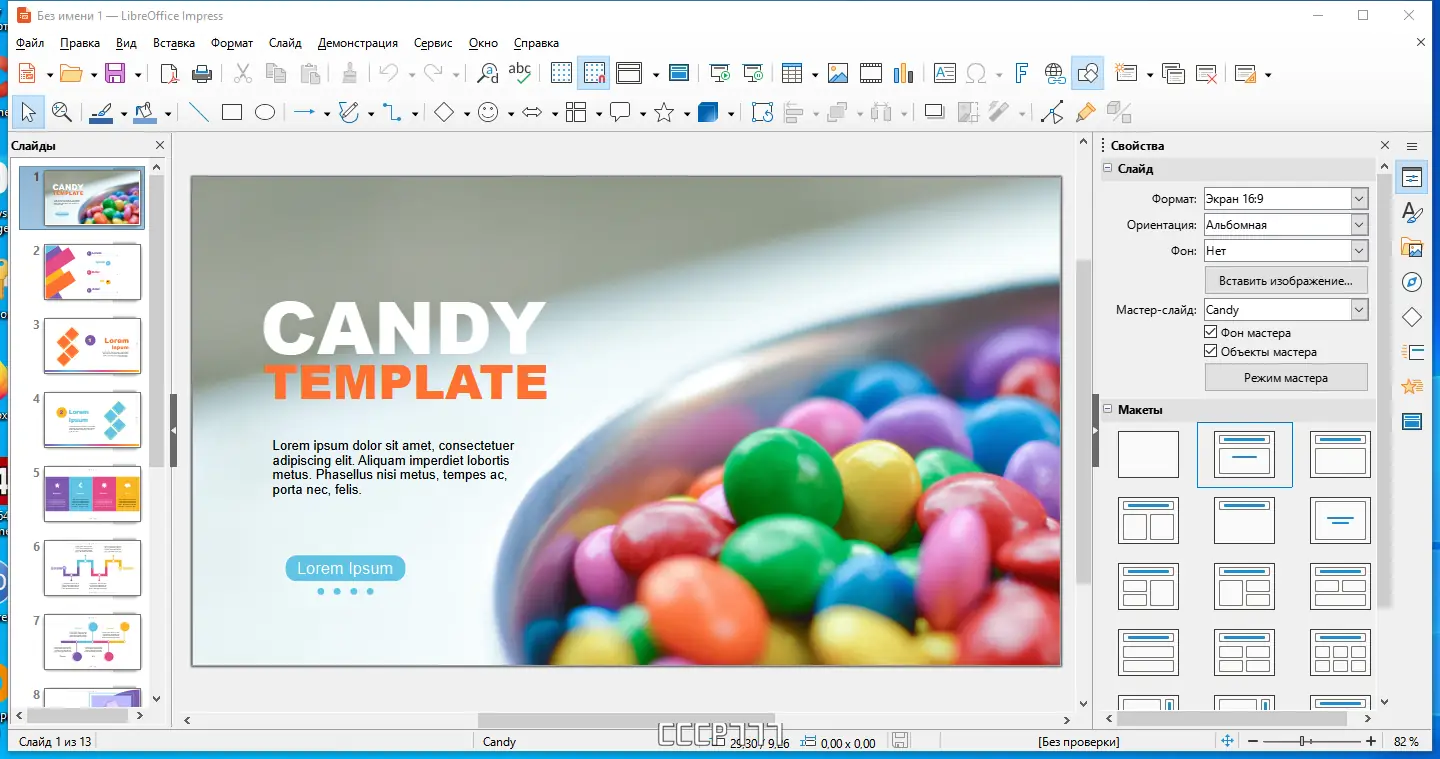This screenshot has width=1440, height=759.
Task: Open the 'Мастер-слайд' dropdown
Action: pyautogui.click(x=1359, y=310)
